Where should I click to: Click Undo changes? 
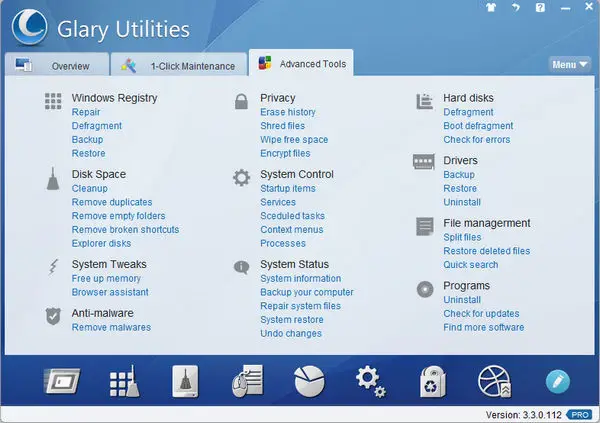[291, 334]
